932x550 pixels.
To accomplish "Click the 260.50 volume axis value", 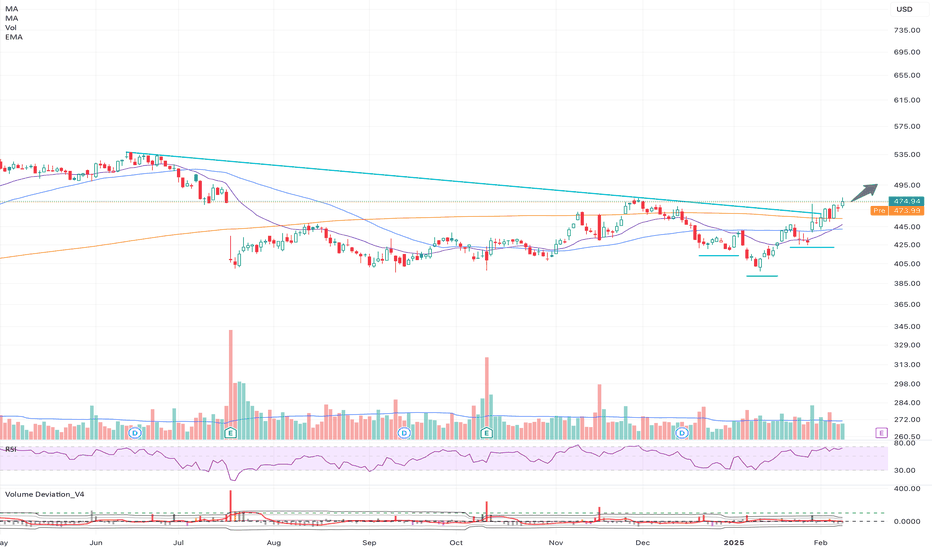I will click(907, 436).
